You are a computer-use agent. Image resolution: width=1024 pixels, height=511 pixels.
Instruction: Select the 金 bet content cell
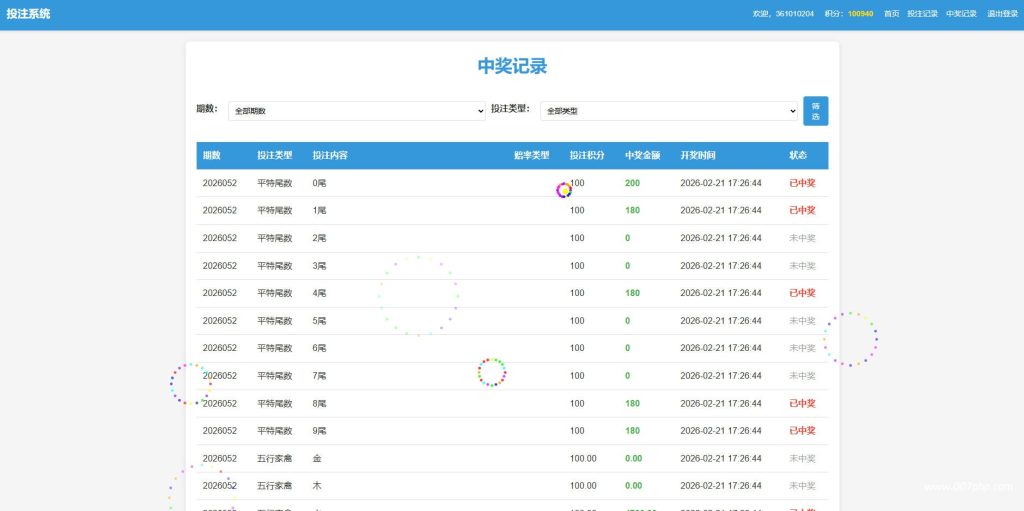click(x=317, y=459)
